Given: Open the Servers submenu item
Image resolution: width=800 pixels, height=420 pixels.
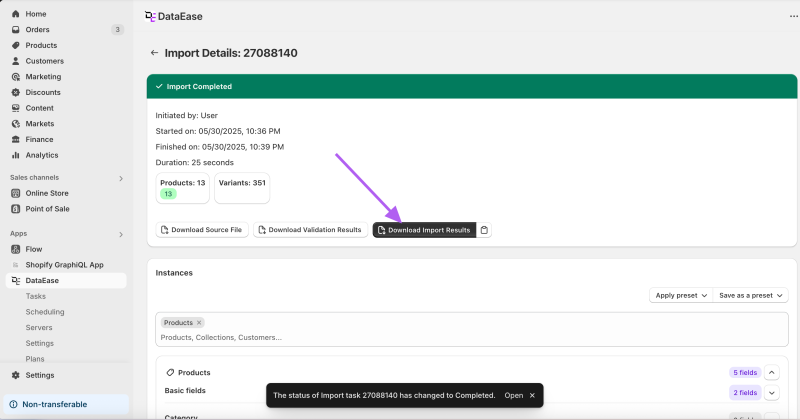Looking at the screenshot, I should coord(39,328).
